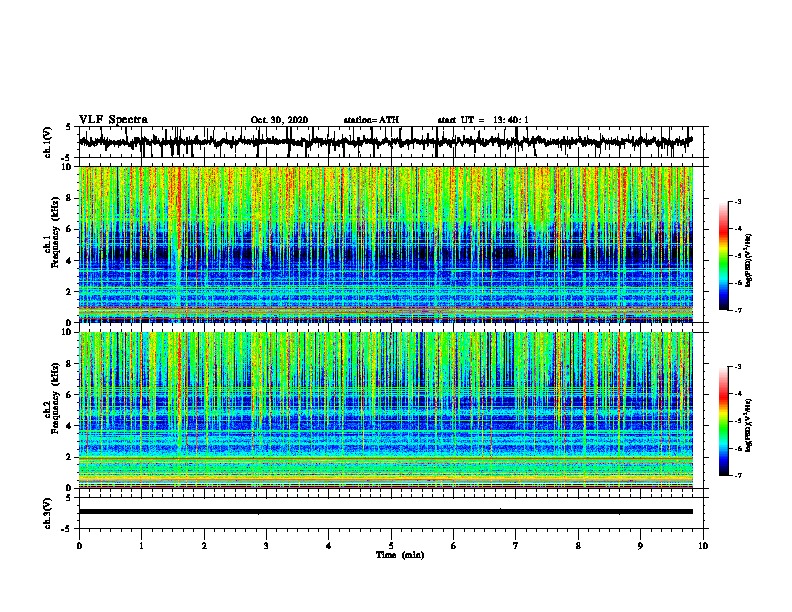Click the ch.2 spectrogram panel
The width and height of the screenshot is (792, 612).
386,410
